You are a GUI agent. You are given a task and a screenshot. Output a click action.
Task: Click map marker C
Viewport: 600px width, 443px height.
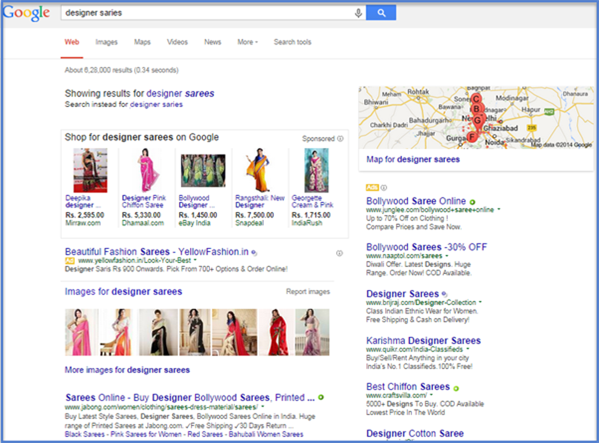476,99
